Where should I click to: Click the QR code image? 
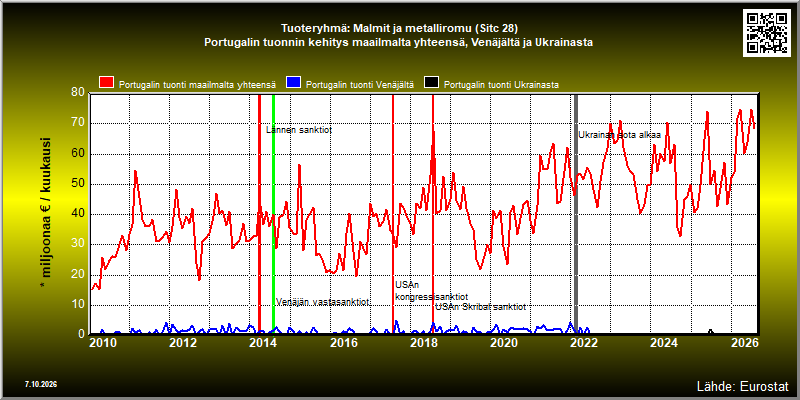coord(766,33)
